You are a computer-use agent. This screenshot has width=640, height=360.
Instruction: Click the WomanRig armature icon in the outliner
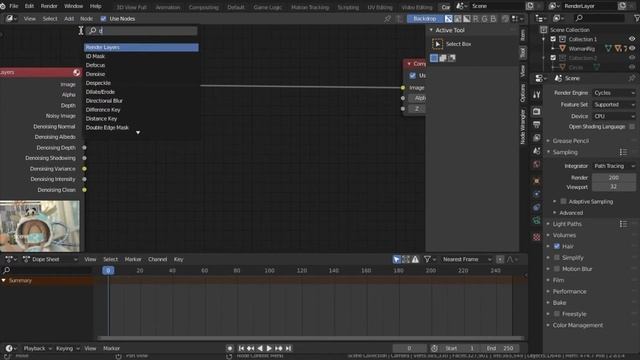point(562,49)
